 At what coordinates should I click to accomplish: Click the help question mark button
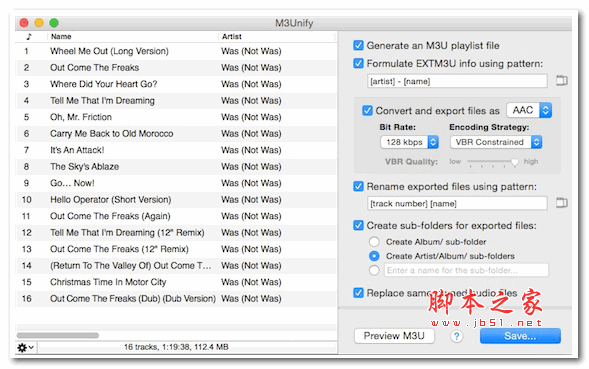pyautogui.click(x=456, y=336)
